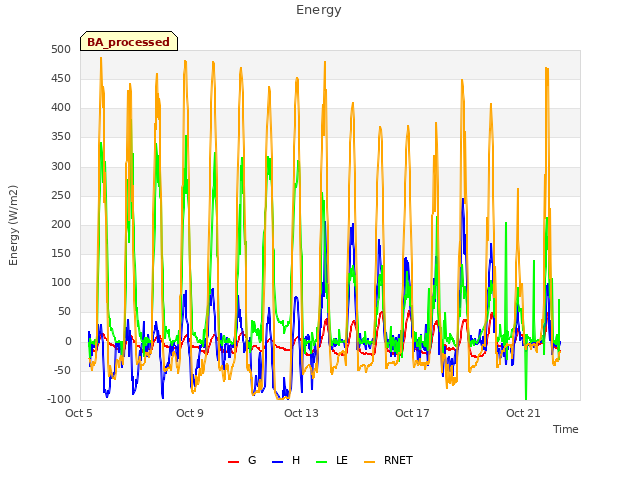Click the Time x-axis label
The image size is (640, 480).
click(565, 429)
